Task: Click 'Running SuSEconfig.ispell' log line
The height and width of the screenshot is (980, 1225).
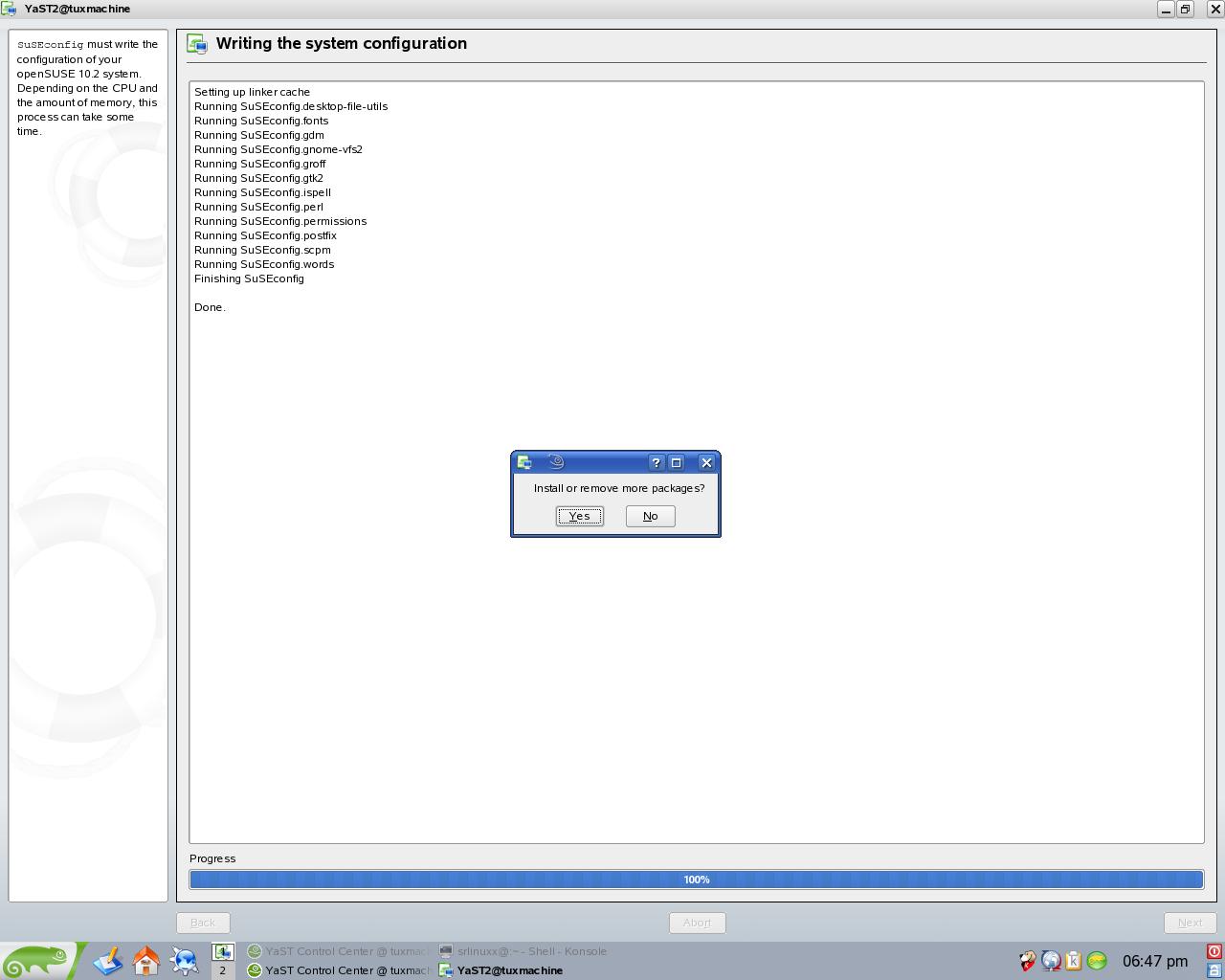Action: click(262, 192)
